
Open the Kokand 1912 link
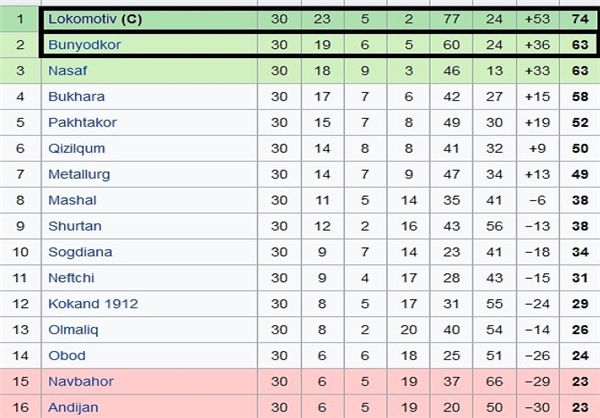(x=93, y=304)
